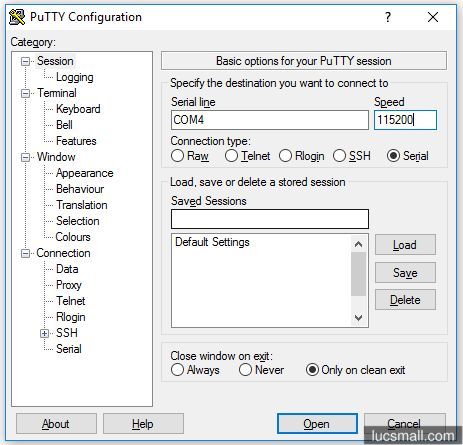Click the sessions list scroll up arrow

(x=358, y=244)
